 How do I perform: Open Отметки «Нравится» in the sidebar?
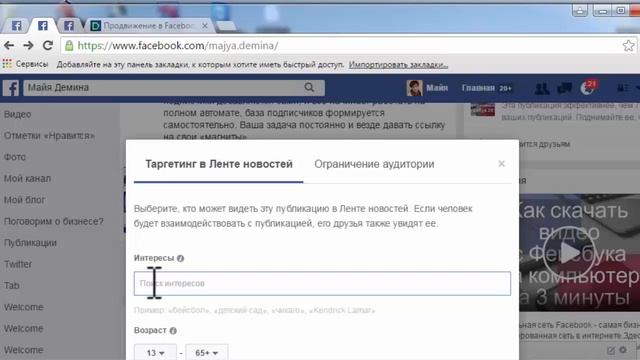tap(49, 136)
